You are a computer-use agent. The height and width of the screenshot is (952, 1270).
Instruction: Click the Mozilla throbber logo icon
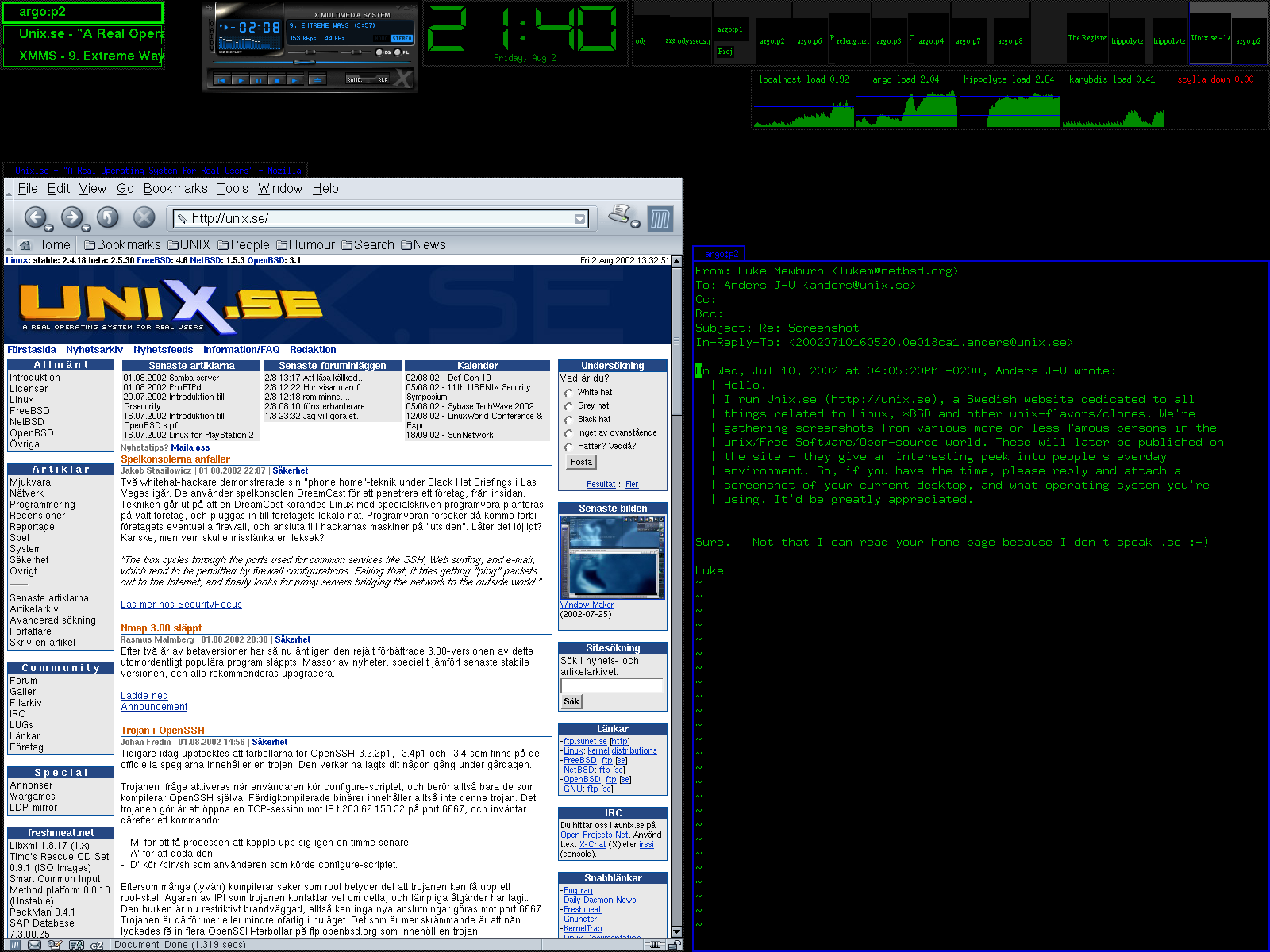(660, 218)
